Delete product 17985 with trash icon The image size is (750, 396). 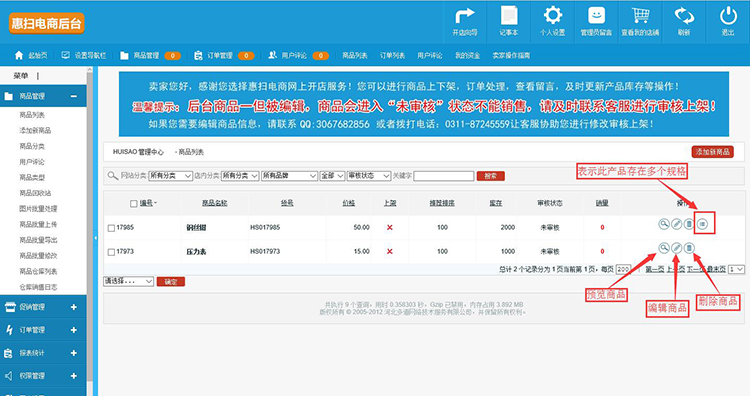(689, 224)
